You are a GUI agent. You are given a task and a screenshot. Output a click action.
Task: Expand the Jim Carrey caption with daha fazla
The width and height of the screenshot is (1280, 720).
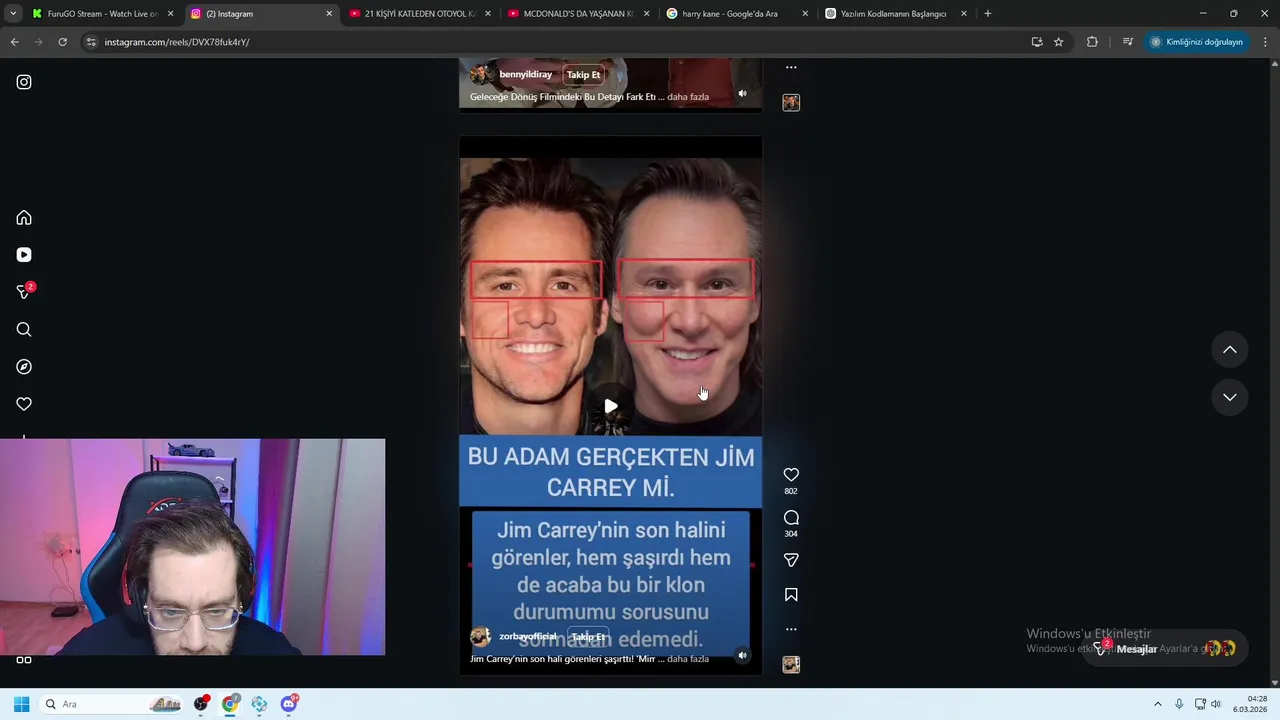[688, 659]
